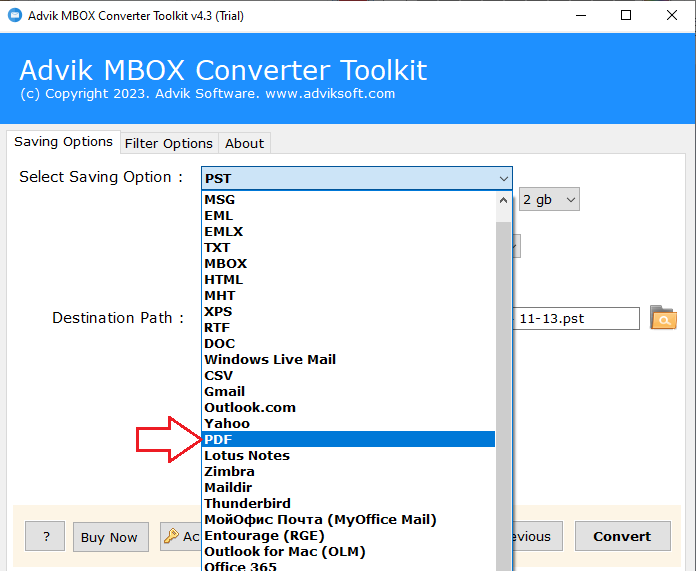
Task: Maximize the Advik MBOX Converter window
Action: [626, 16]
